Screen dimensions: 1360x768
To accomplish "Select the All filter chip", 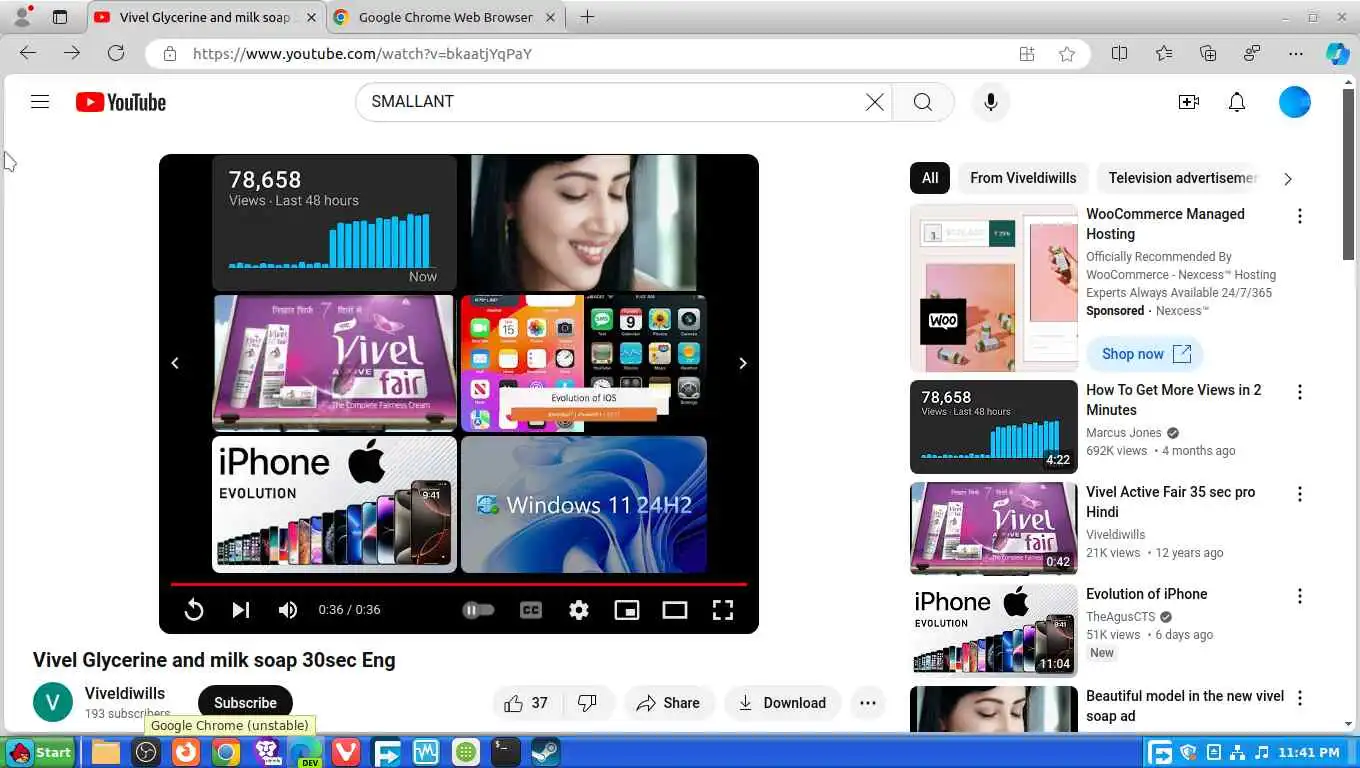I will [930, 178].
